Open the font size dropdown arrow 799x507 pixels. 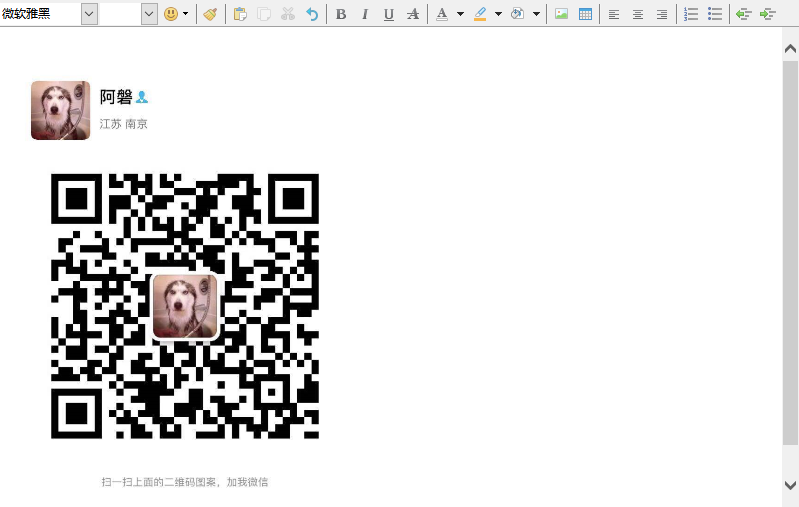tap(149, 14)
